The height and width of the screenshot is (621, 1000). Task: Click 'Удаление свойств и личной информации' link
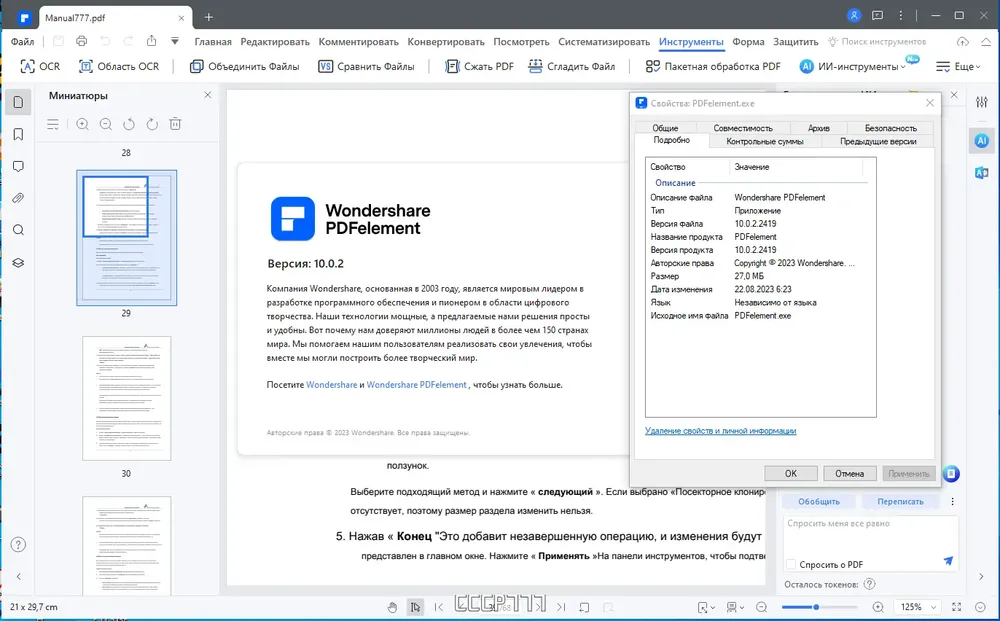click(721, 431)
